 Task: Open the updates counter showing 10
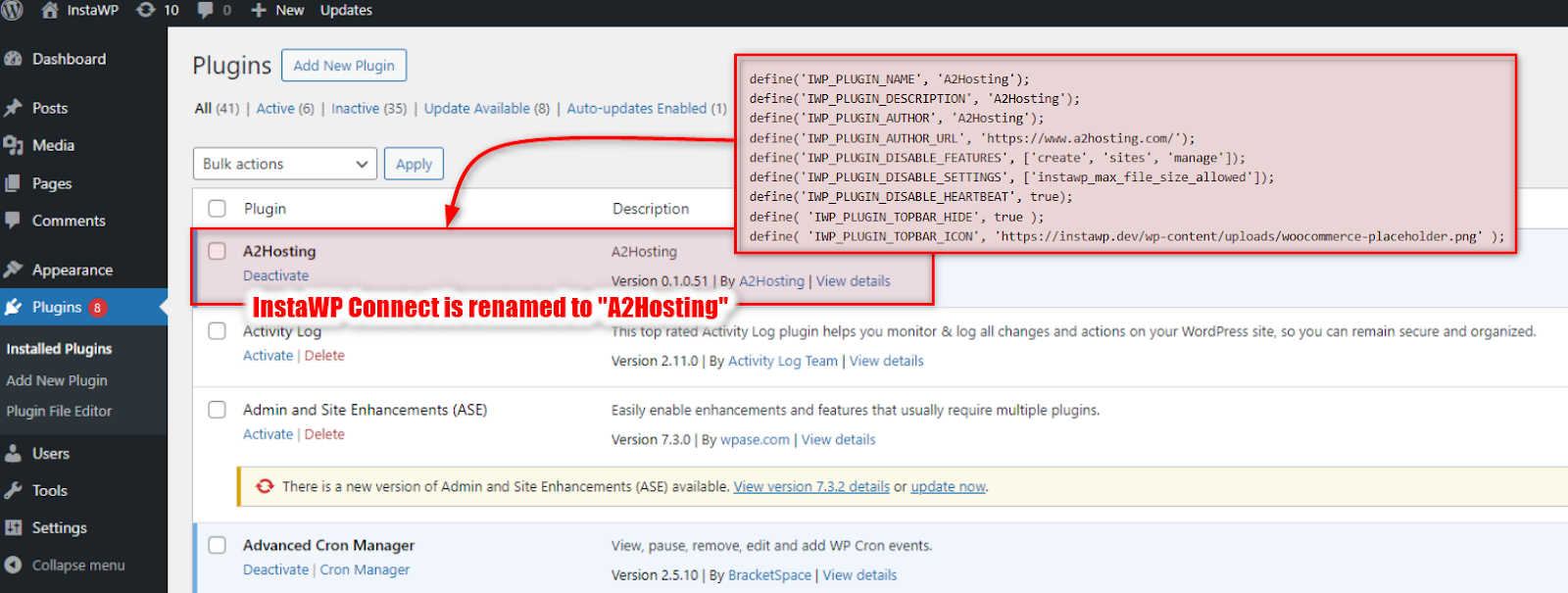pos(158,10)
